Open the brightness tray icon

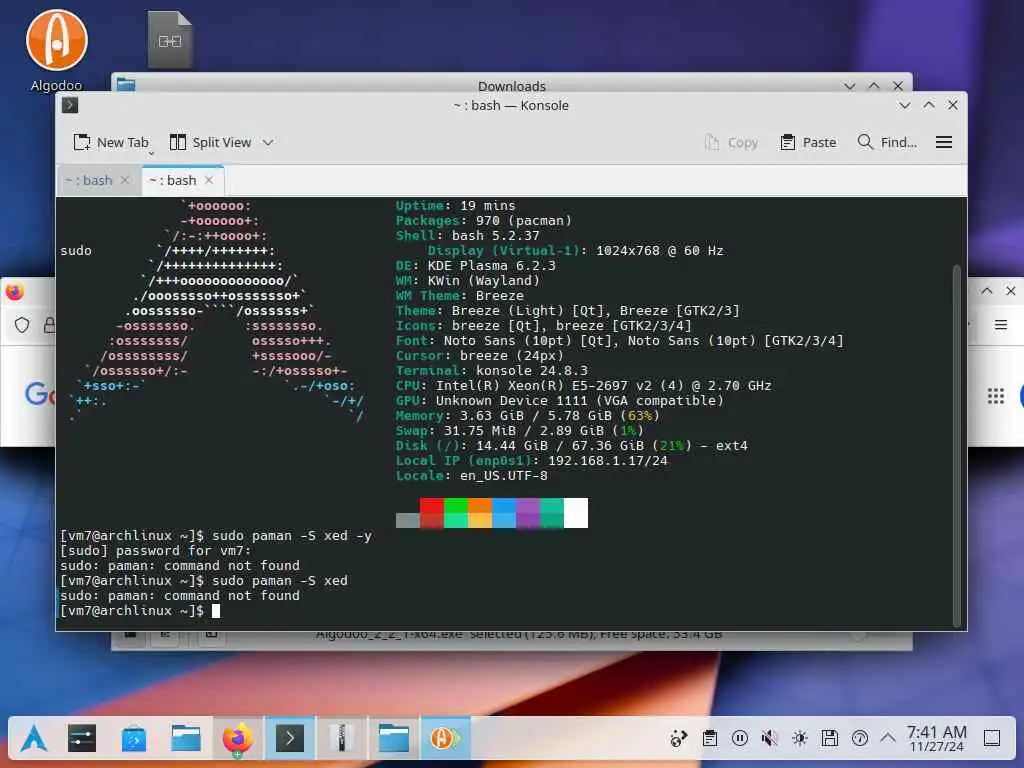(799, 739)
